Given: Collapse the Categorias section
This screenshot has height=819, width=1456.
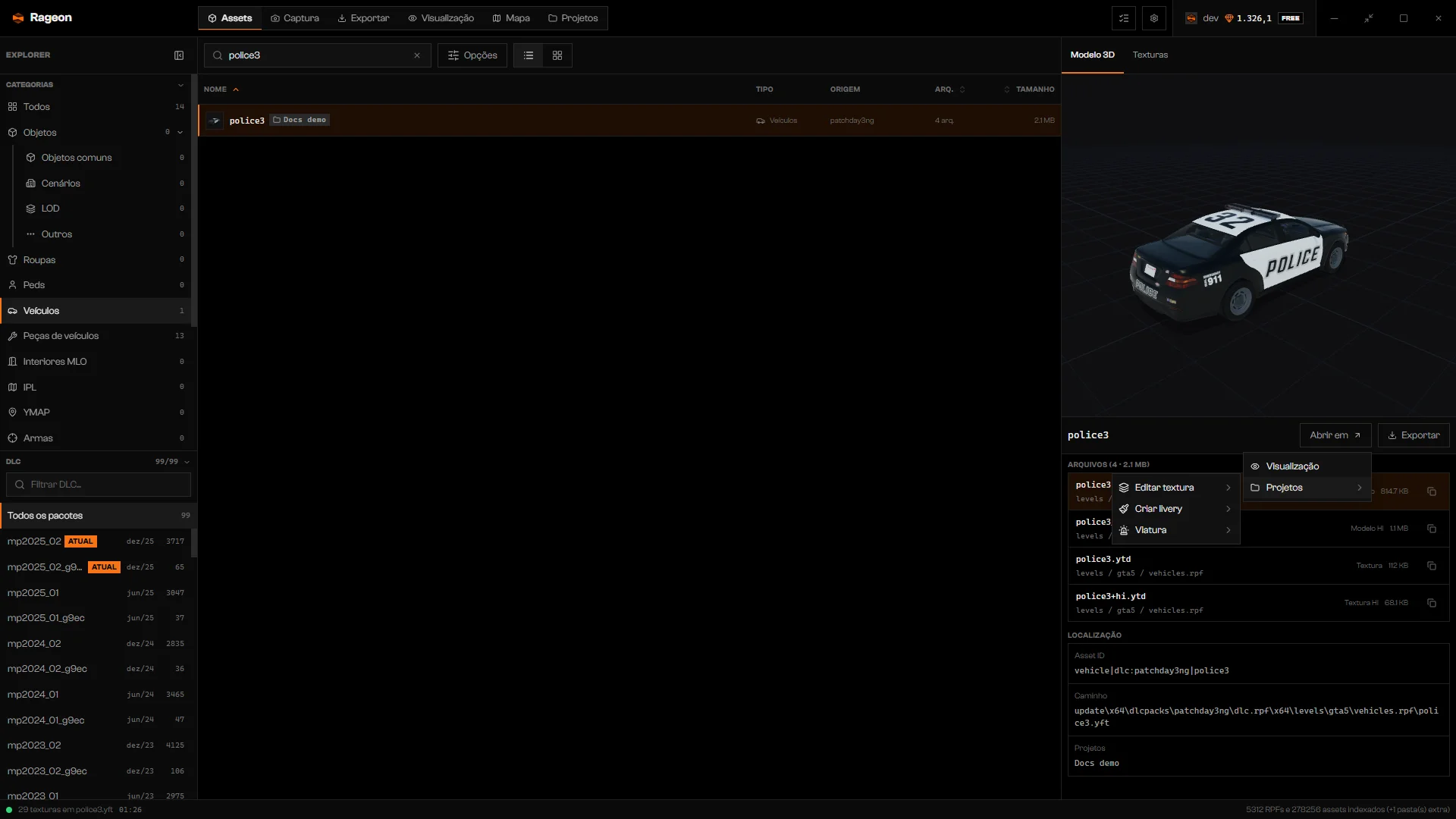Looking at the screenshot, I should pyautogui.click(x=180, y=85).
